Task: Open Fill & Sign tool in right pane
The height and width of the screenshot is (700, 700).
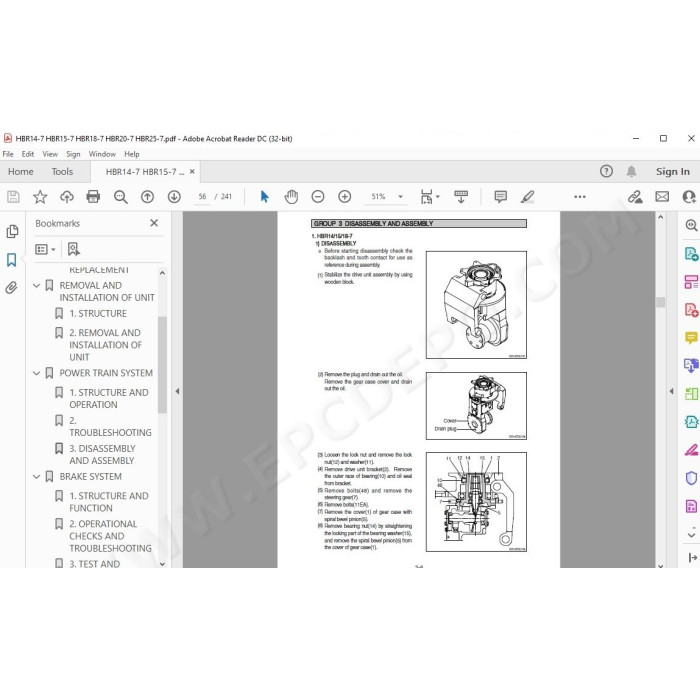Action: click(692, 450)
